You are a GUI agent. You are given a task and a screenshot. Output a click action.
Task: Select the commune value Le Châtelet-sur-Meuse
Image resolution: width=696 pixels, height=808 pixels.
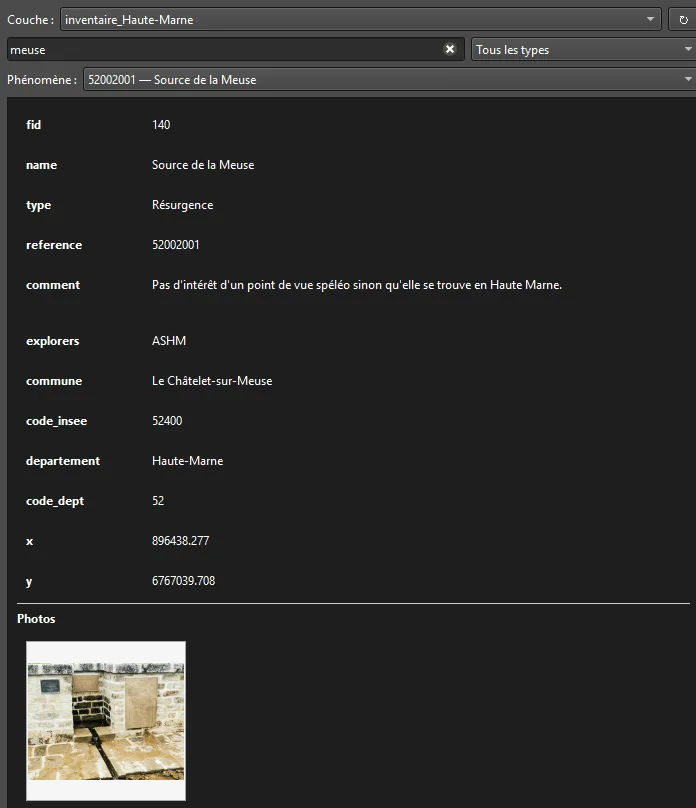pos(212,381)
